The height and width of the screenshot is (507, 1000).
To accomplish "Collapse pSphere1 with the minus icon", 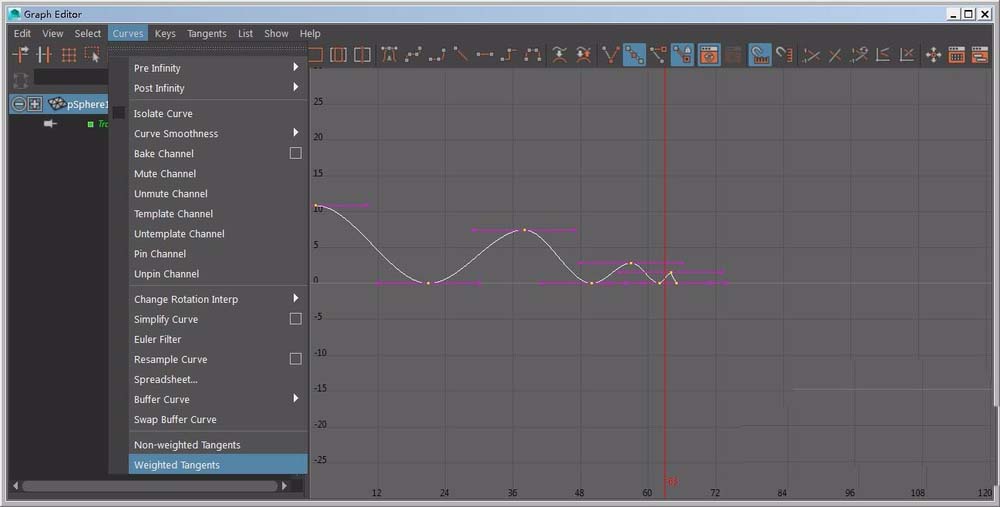I will coord(19,104).
